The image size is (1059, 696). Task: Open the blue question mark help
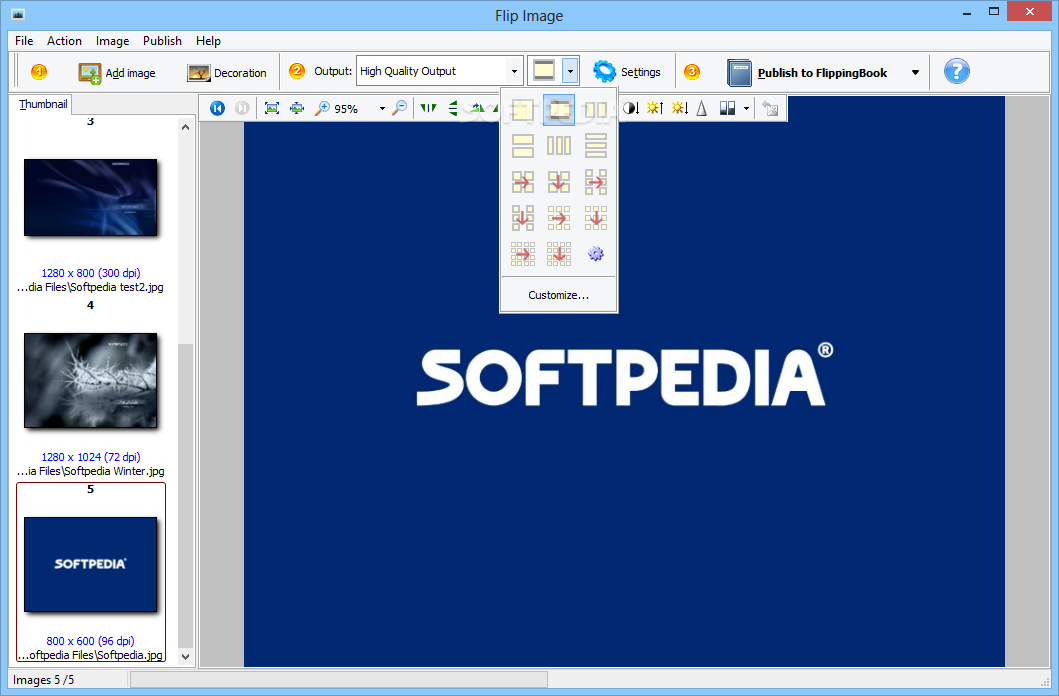tap(956, 71)
